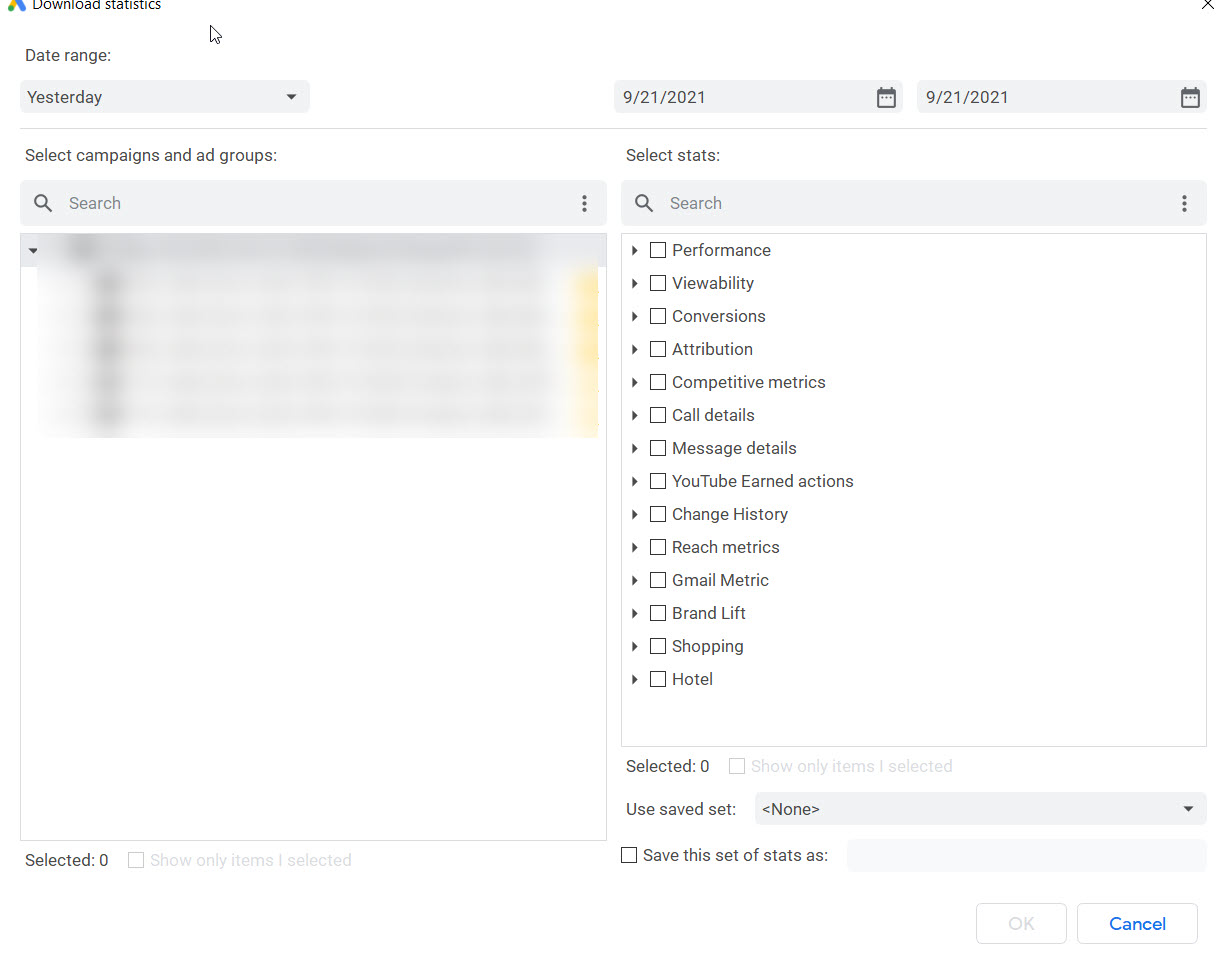Check the Performance stats checkbox

tap(658, 250)
